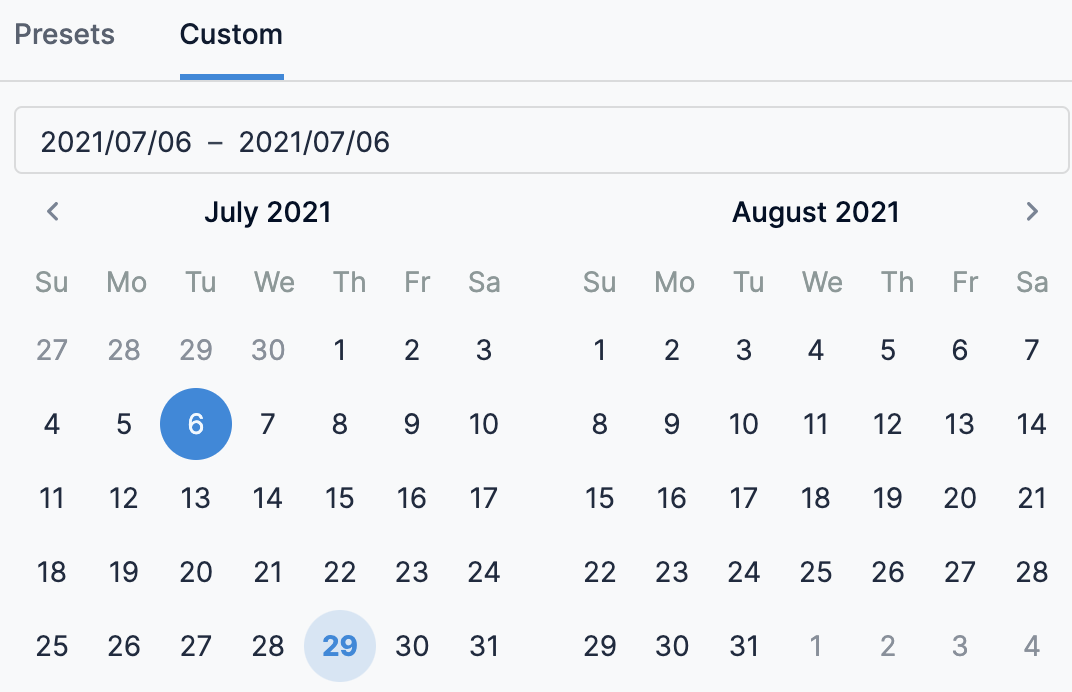Select July 31 in July calendar
Image resolution: width=1072 pixels, height=692 pixels.
(484, 646)
